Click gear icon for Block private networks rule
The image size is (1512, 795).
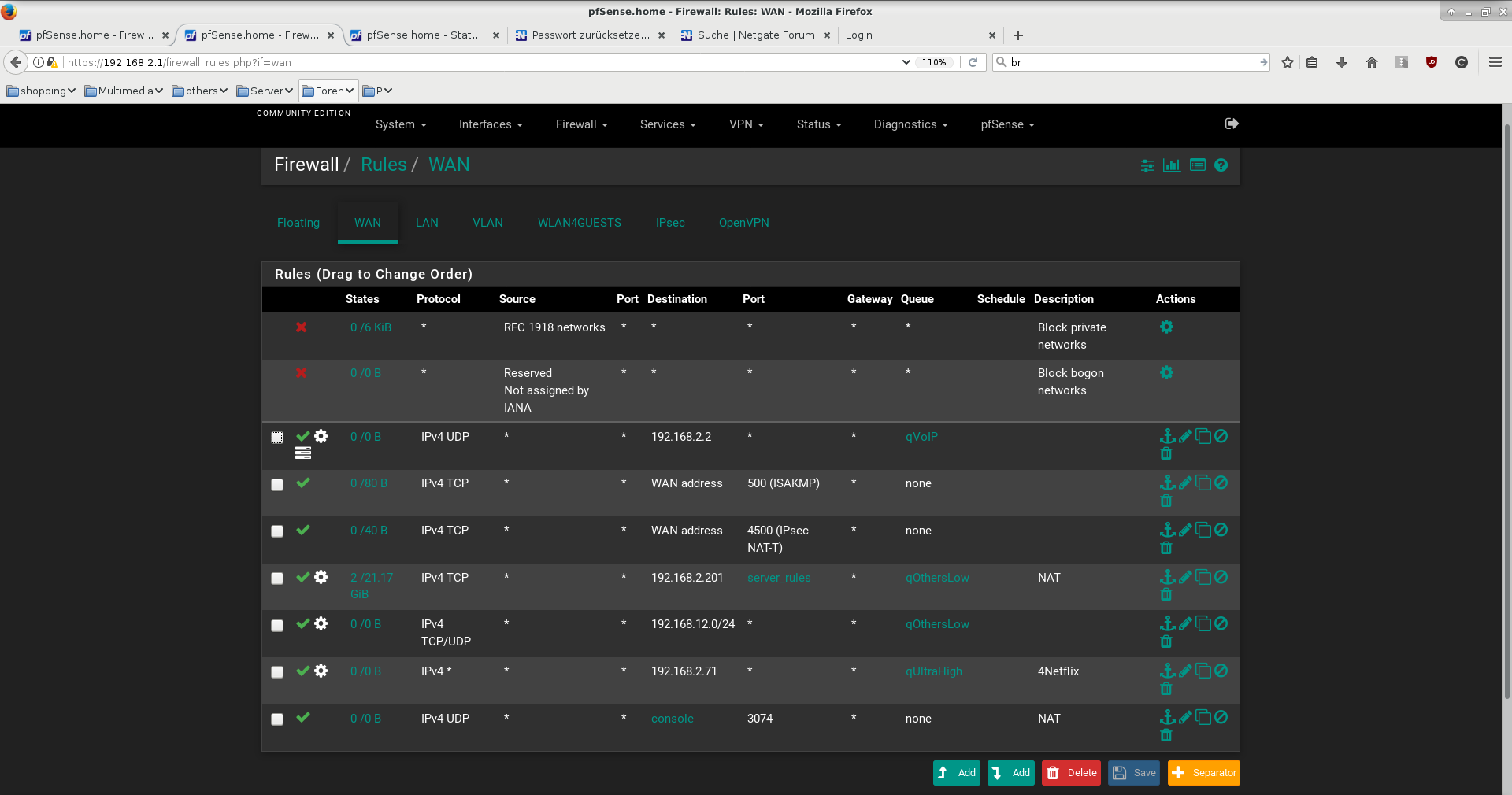coord(1166,327)
